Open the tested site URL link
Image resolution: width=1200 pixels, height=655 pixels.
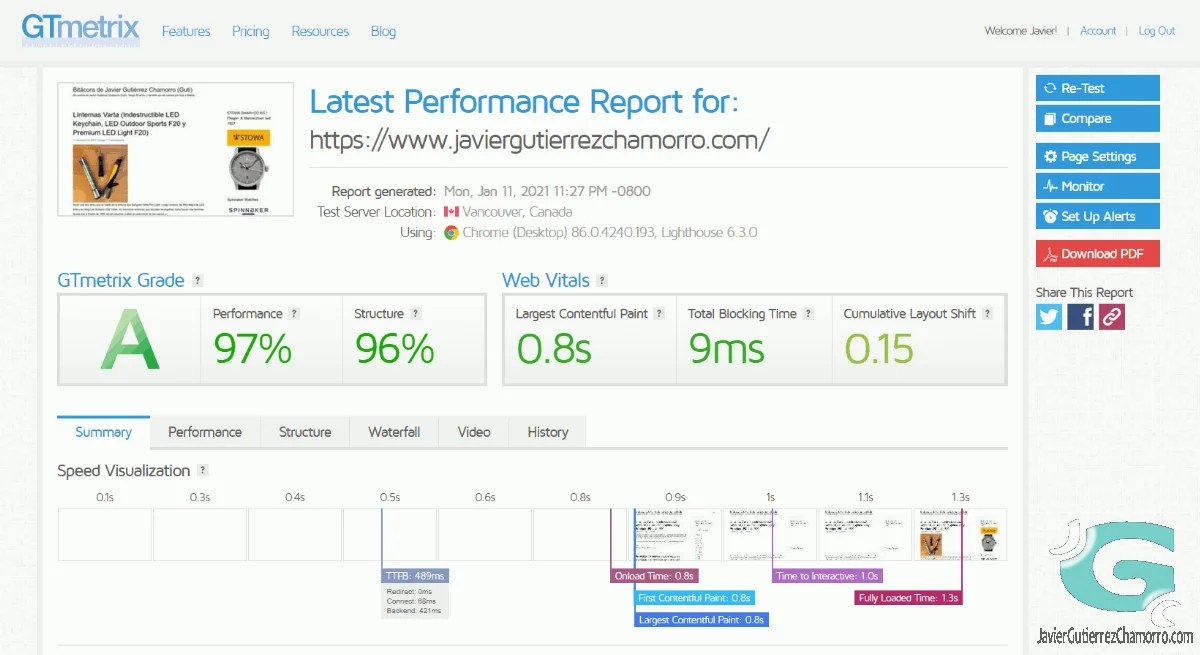[539, 140]
